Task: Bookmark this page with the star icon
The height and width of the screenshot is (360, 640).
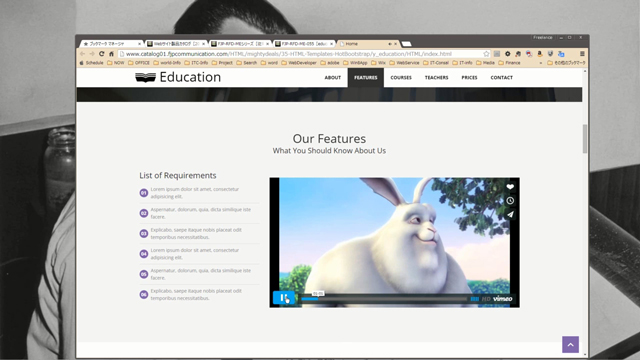Action: pyautogui.click(x=486, y=54)
